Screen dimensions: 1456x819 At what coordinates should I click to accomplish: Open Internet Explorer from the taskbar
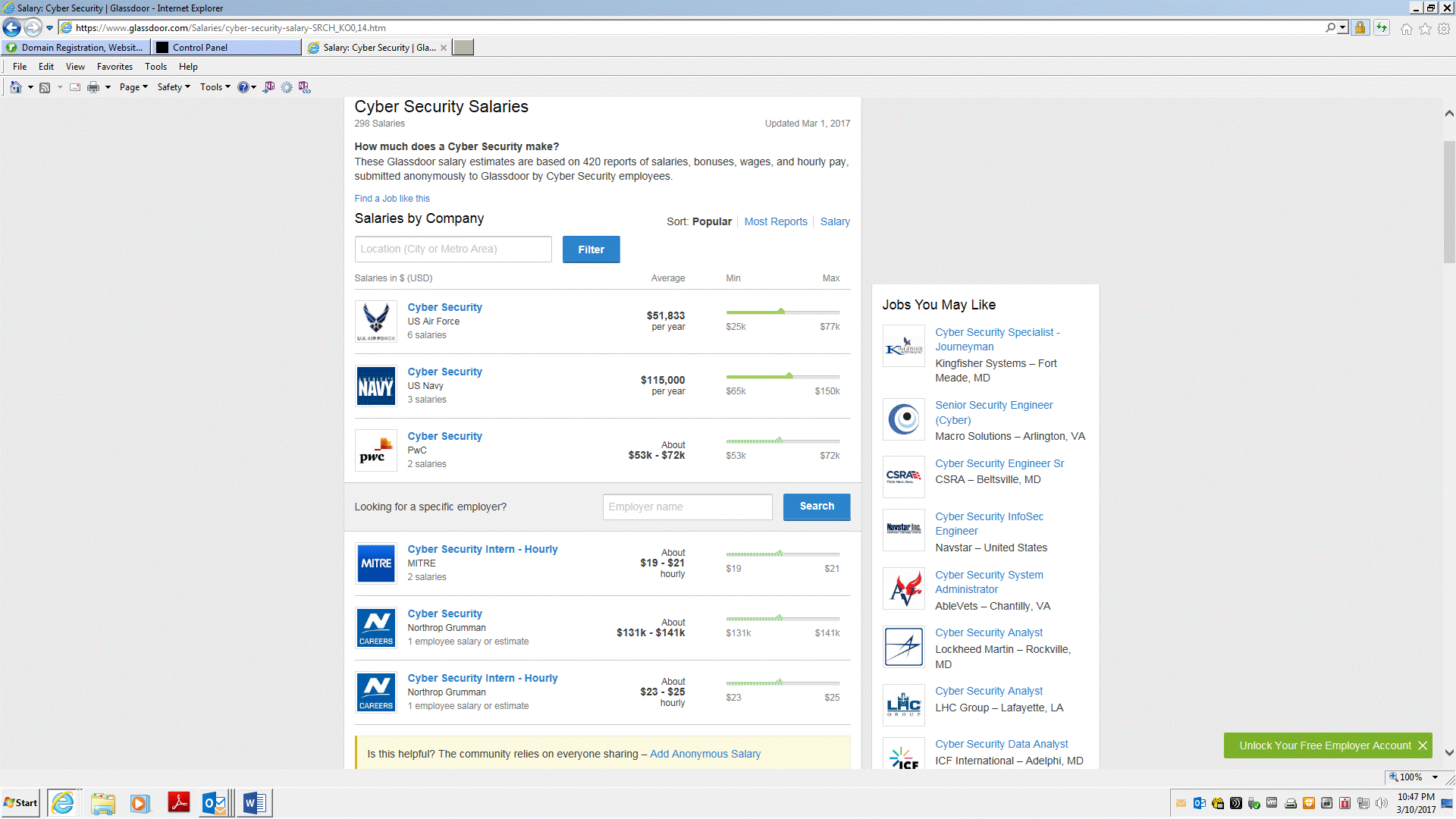63,802
